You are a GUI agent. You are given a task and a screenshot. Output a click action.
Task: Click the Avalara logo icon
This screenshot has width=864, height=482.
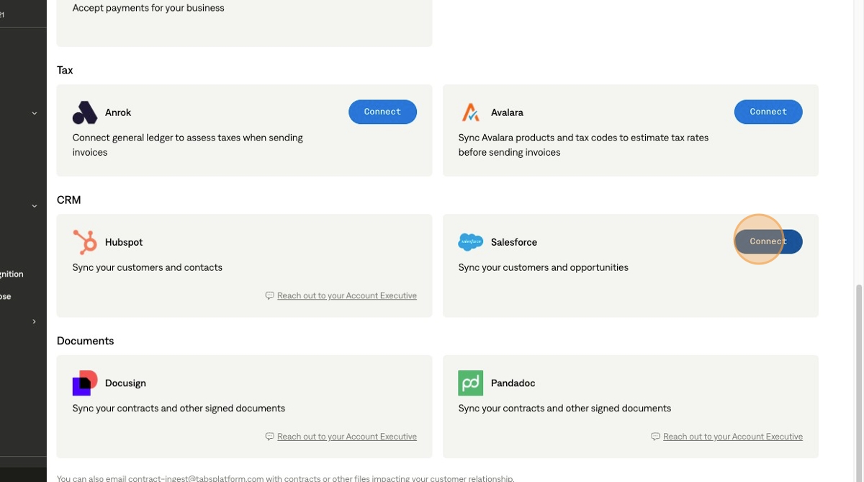tap(470, 112)
